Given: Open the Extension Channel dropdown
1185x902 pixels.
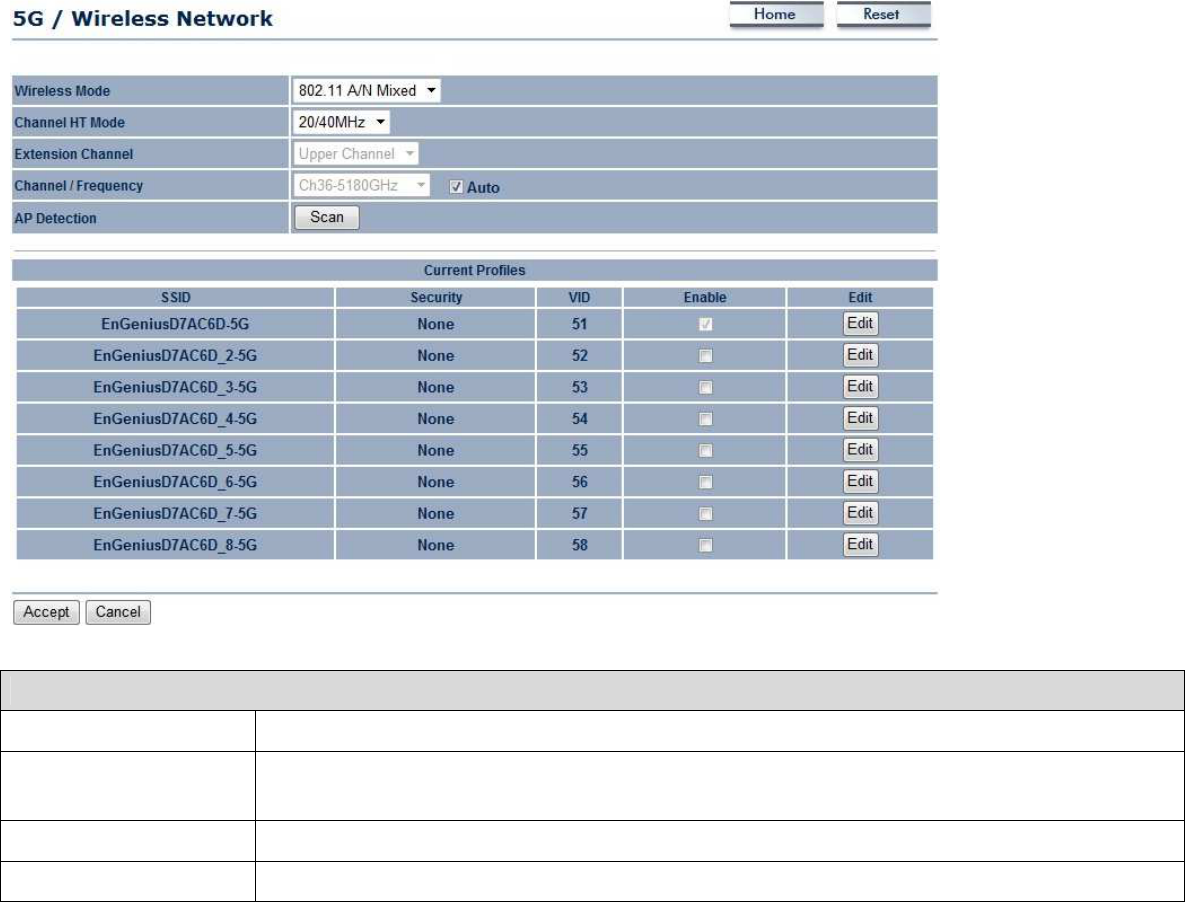Looking at the screenshot, I should 355,153.
